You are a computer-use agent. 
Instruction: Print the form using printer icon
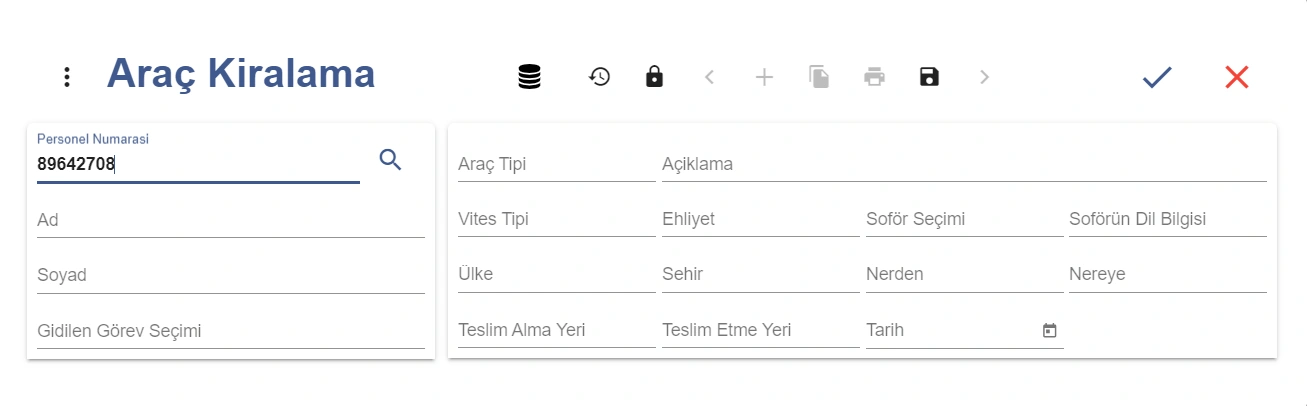coord(874,77)
